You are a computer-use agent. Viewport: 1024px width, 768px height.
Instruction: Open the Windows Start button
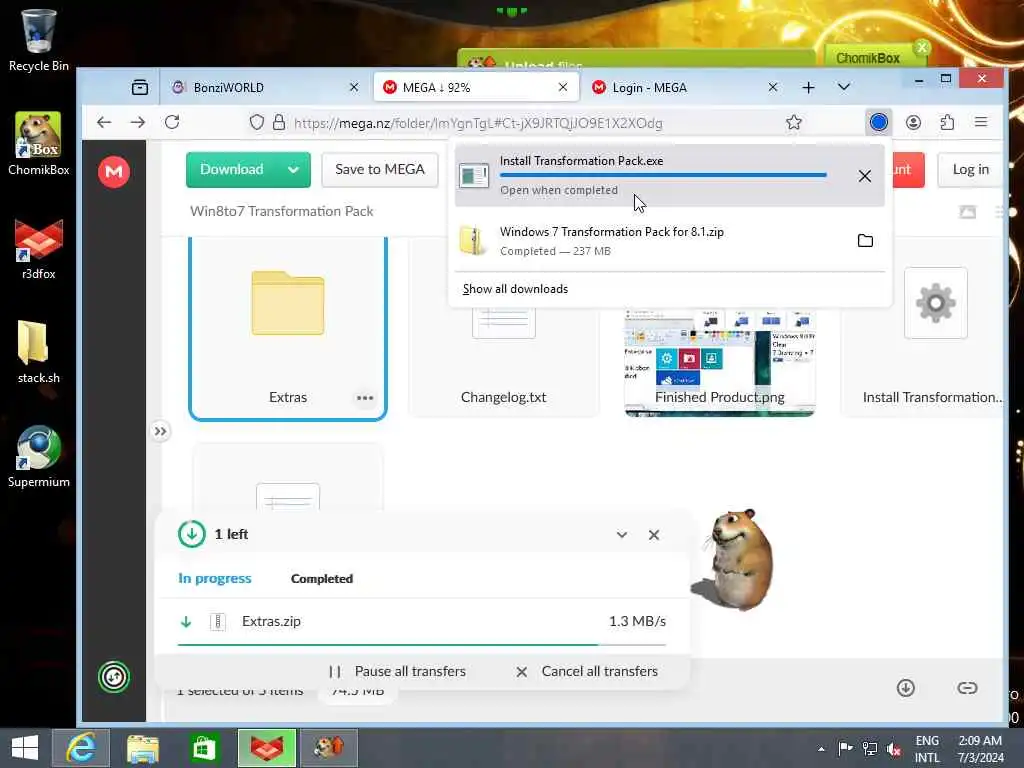(25, 747)
